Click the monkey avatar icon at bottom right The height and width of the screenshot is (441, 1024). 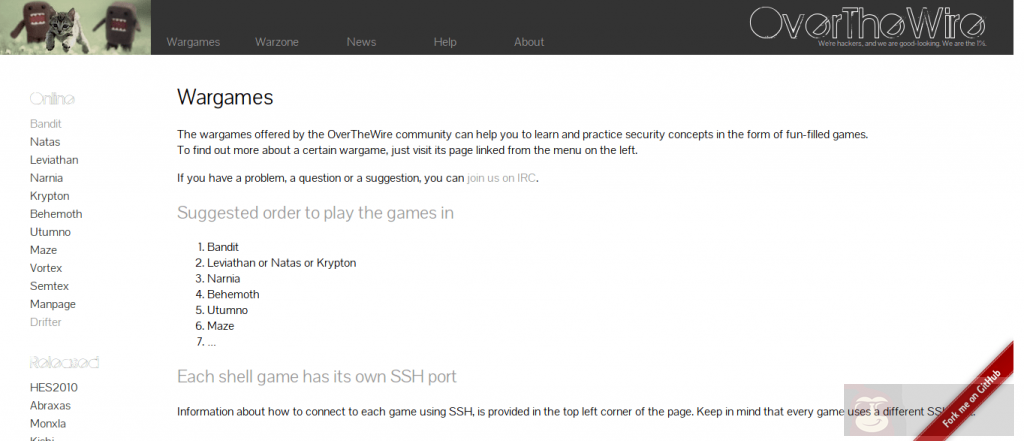coord(870,411)
